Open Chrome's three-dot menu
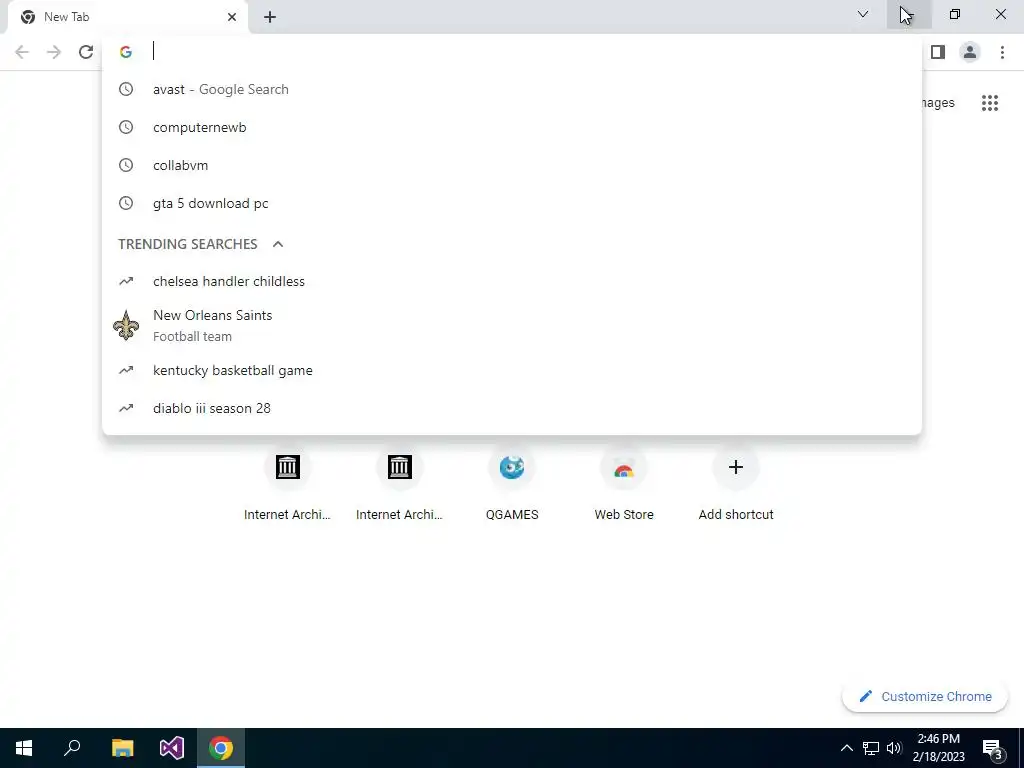Screen dimensions: 1024x768 coord(1002,52)
